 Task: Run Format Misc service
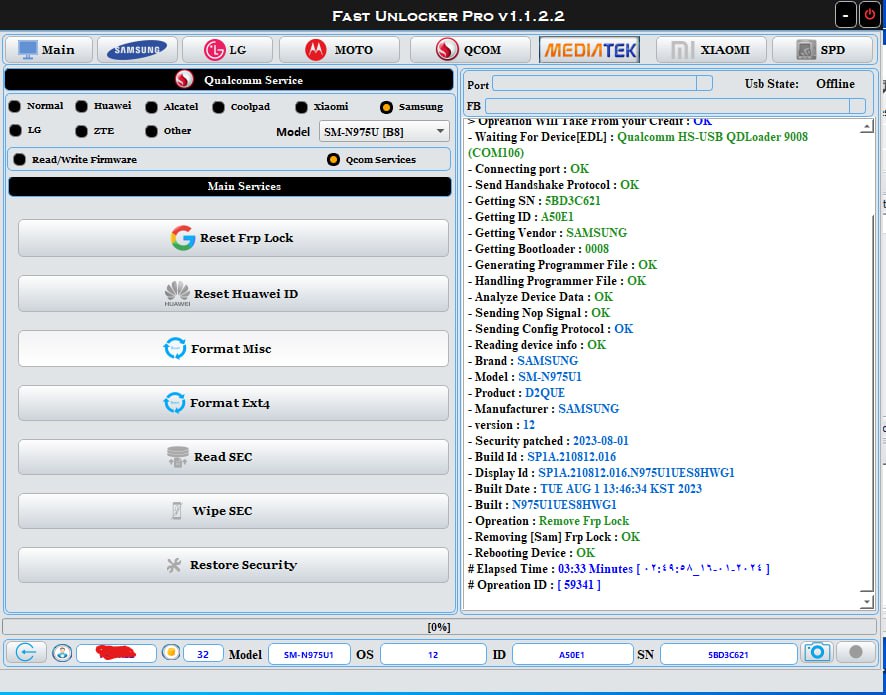pos(233,349)
